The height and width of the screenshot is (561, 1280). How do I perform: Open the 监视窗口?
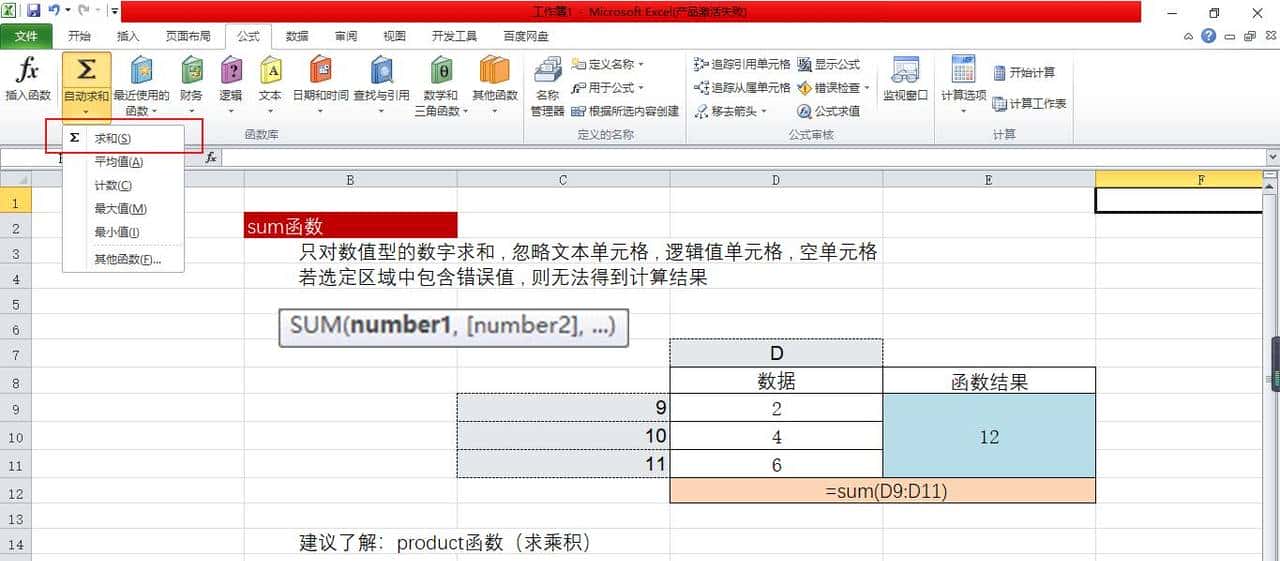click(x=906, y=79)
